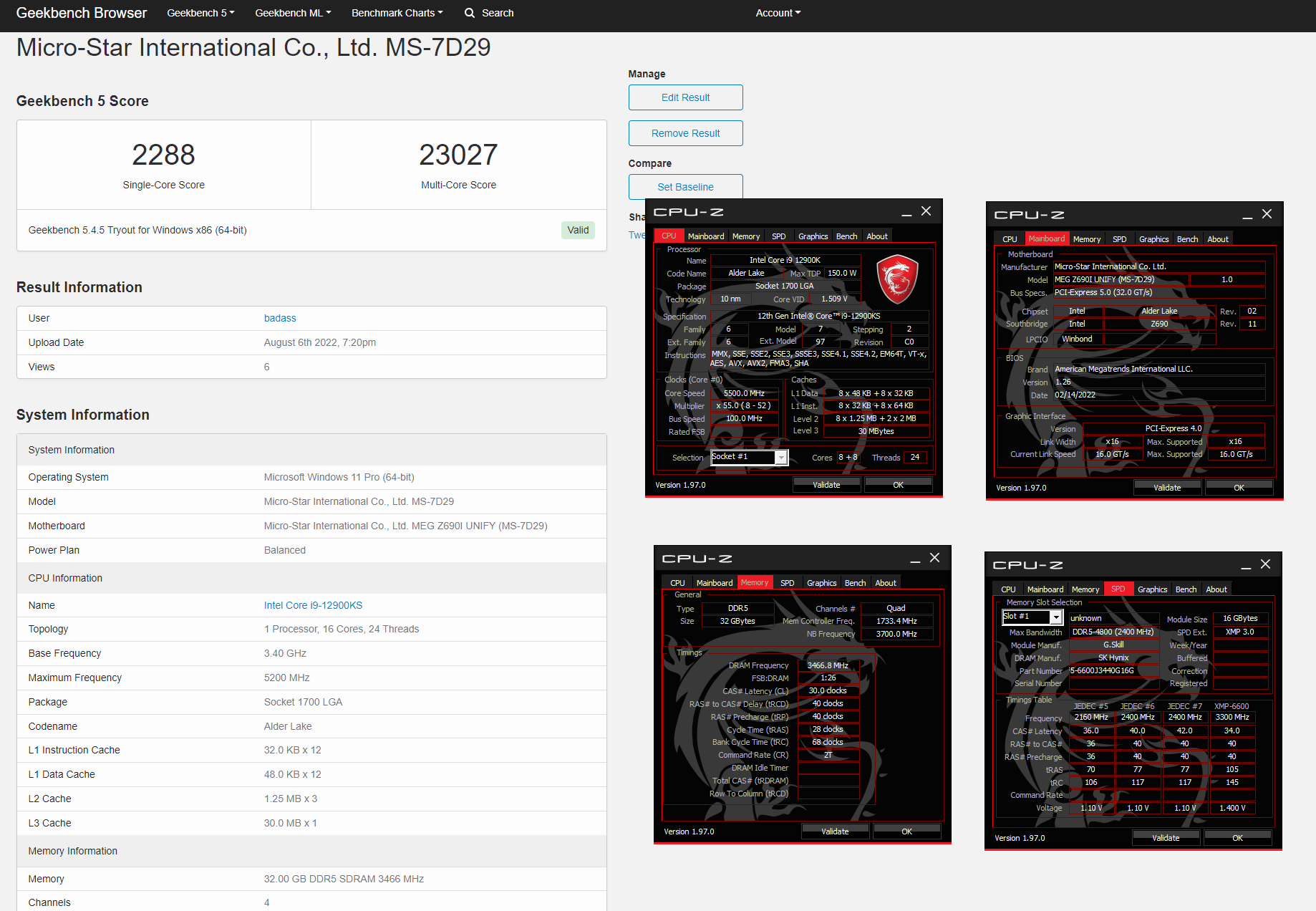Image resolution: width=1316 pixels, height=911 pixels.
Task: Click the Search link in navbar
Action: click(498, 13)
